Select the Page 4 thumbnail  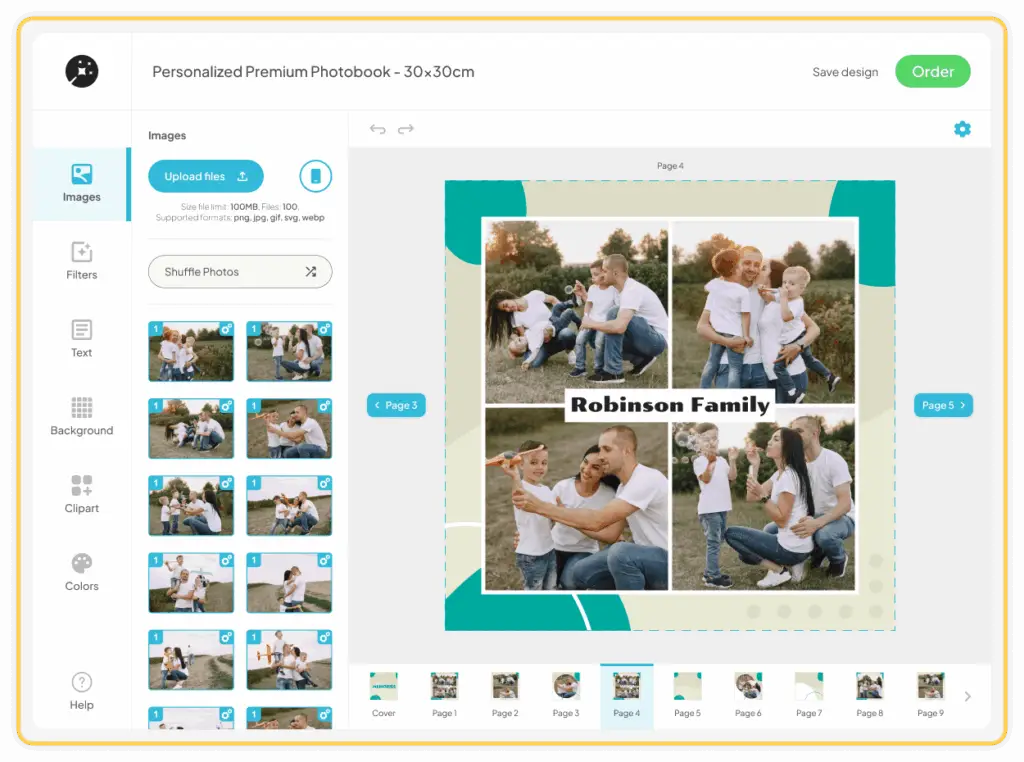[626, 695]
